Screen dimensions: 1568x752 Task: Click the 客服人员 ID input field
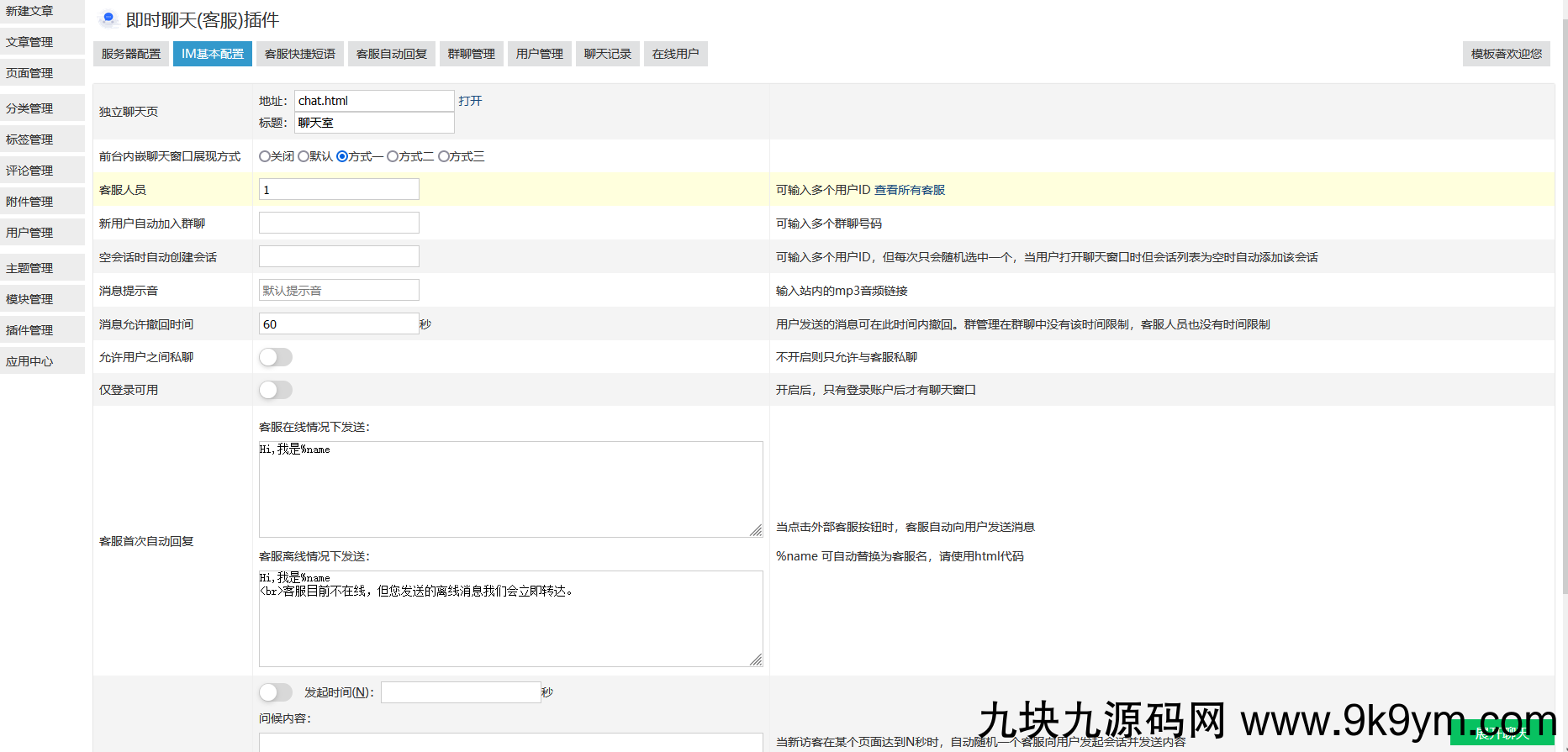(x=339, y=190)
